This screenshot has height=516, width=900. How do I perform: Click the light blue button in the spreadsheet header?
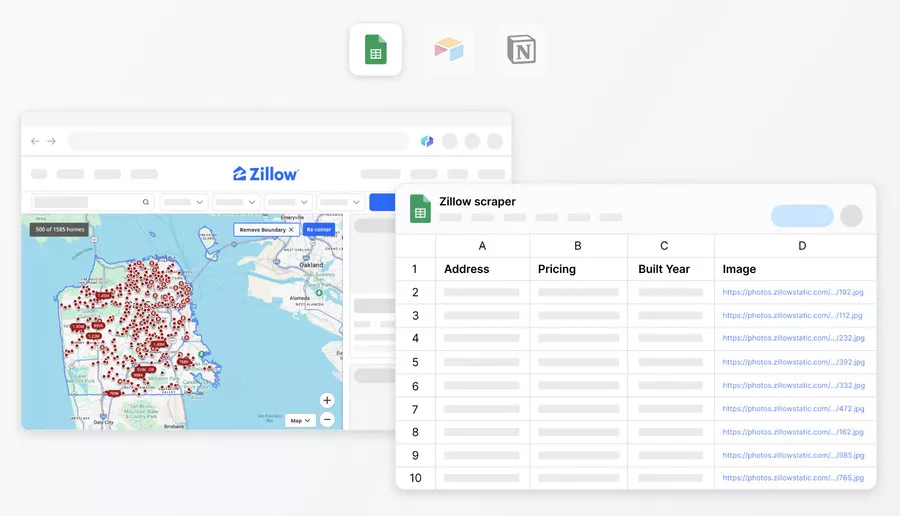click(802, 216)
